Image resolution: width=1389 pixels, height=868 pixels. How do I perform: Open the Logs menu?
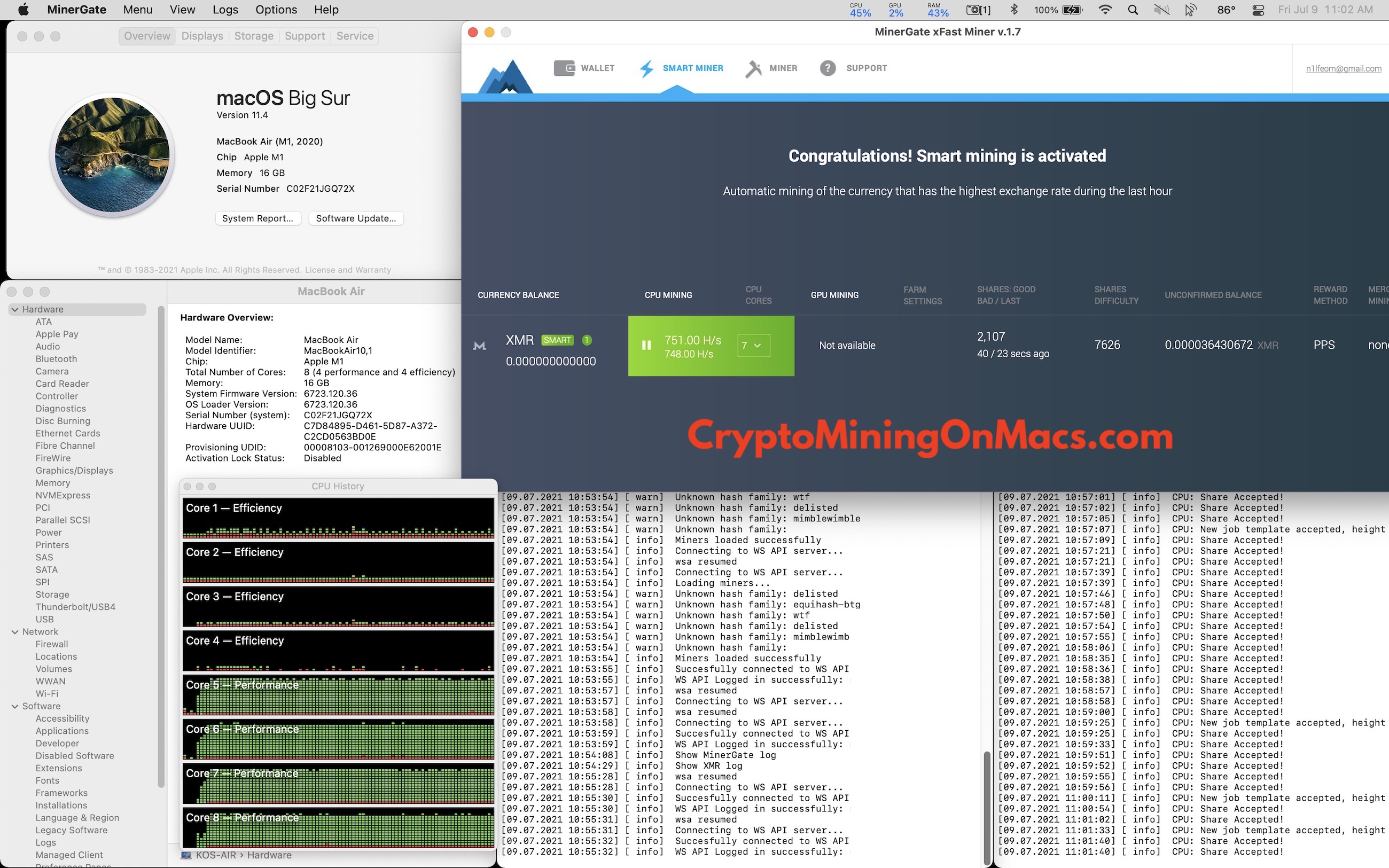pos(225,10)
